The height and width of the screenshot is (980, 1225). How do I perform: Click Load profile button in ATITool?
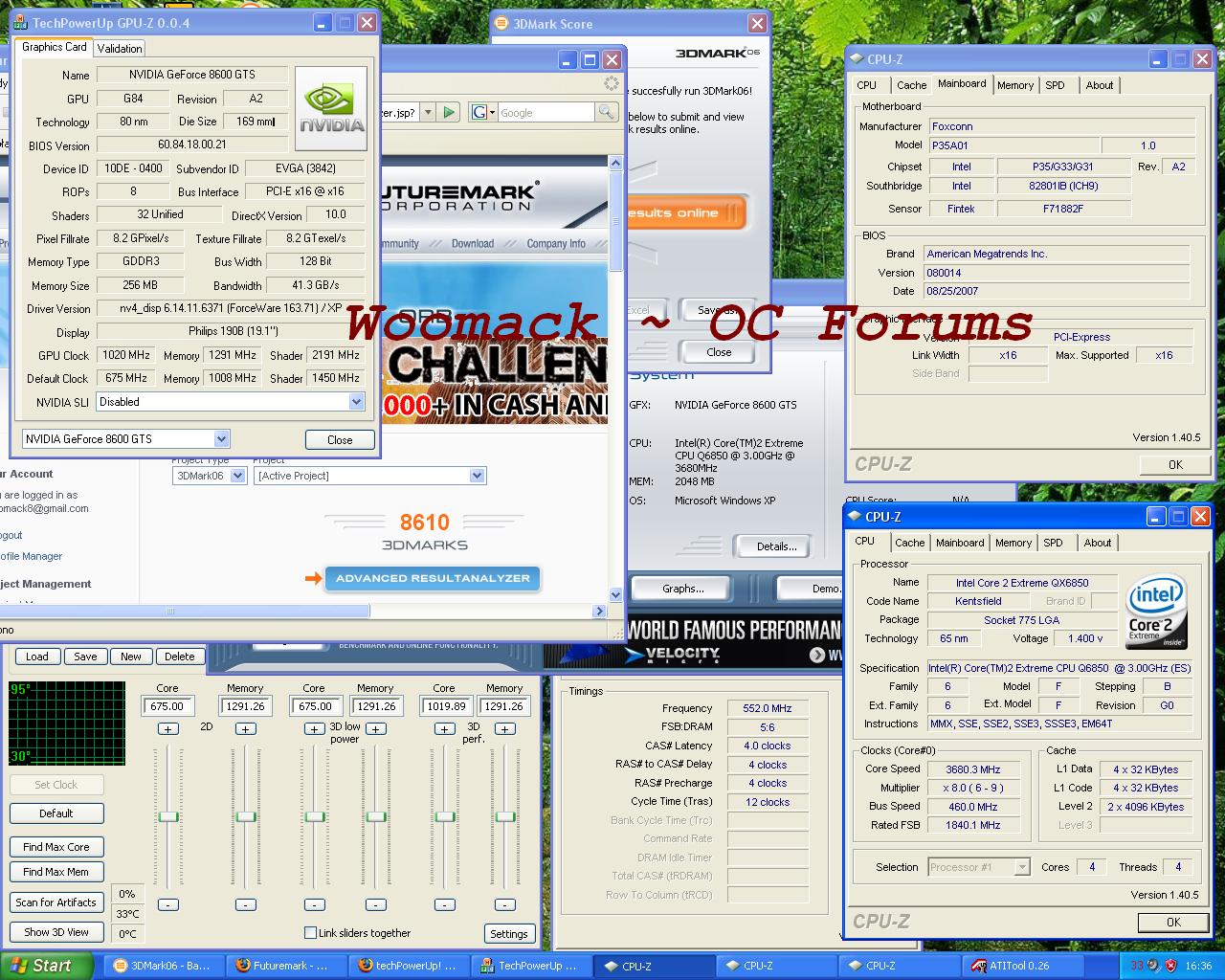[37, 657]
